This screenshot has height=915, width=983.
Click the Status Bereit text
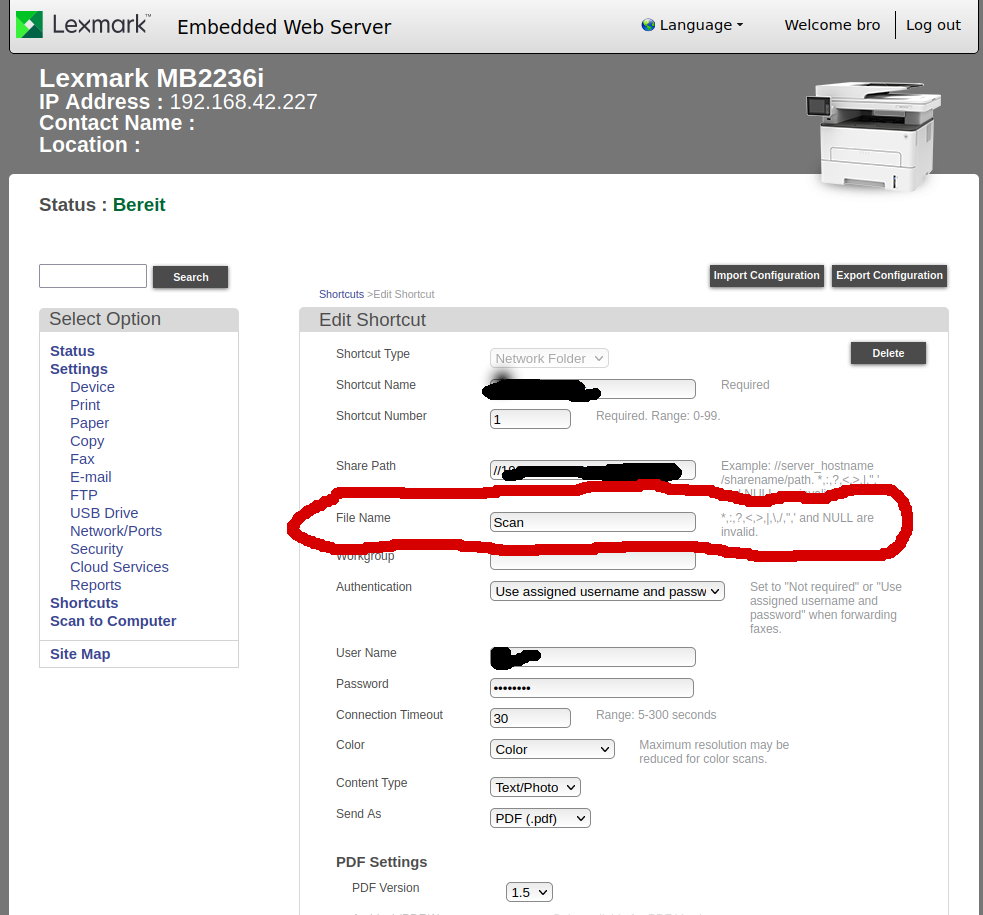pyautogui.click(x=102, y=205)
